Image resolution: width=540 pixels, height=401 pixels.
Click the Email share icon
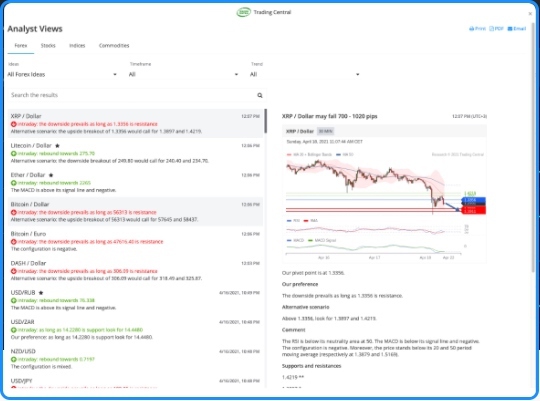(x=517, y=29)
